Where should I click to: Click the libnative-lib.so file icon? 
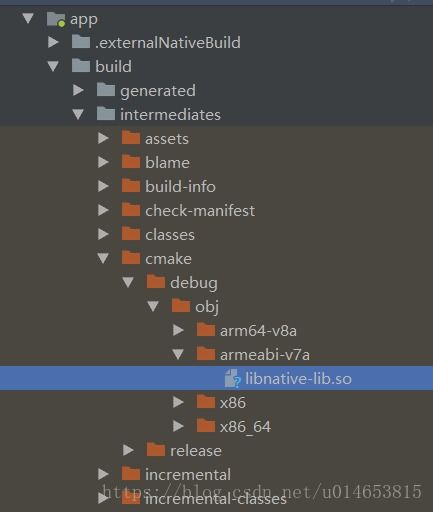point(232,378)
